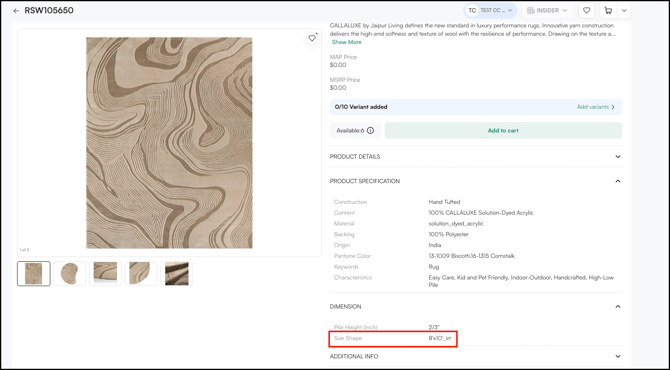The image size is (670, 370).
Task: Collapse the DIMENSION section
Action: click(476, 306)
